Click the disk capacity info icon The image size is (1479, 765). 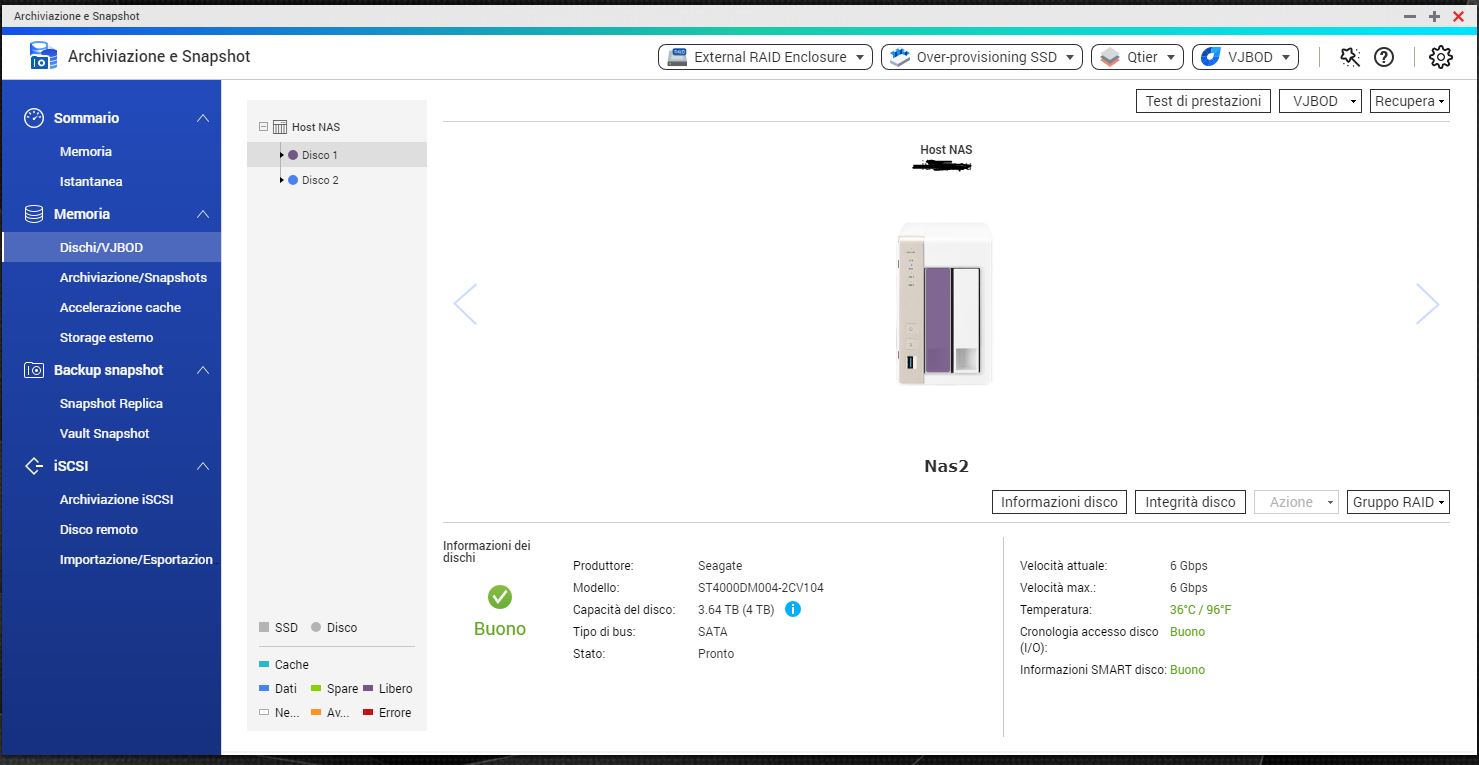click(x=792, y=609)
